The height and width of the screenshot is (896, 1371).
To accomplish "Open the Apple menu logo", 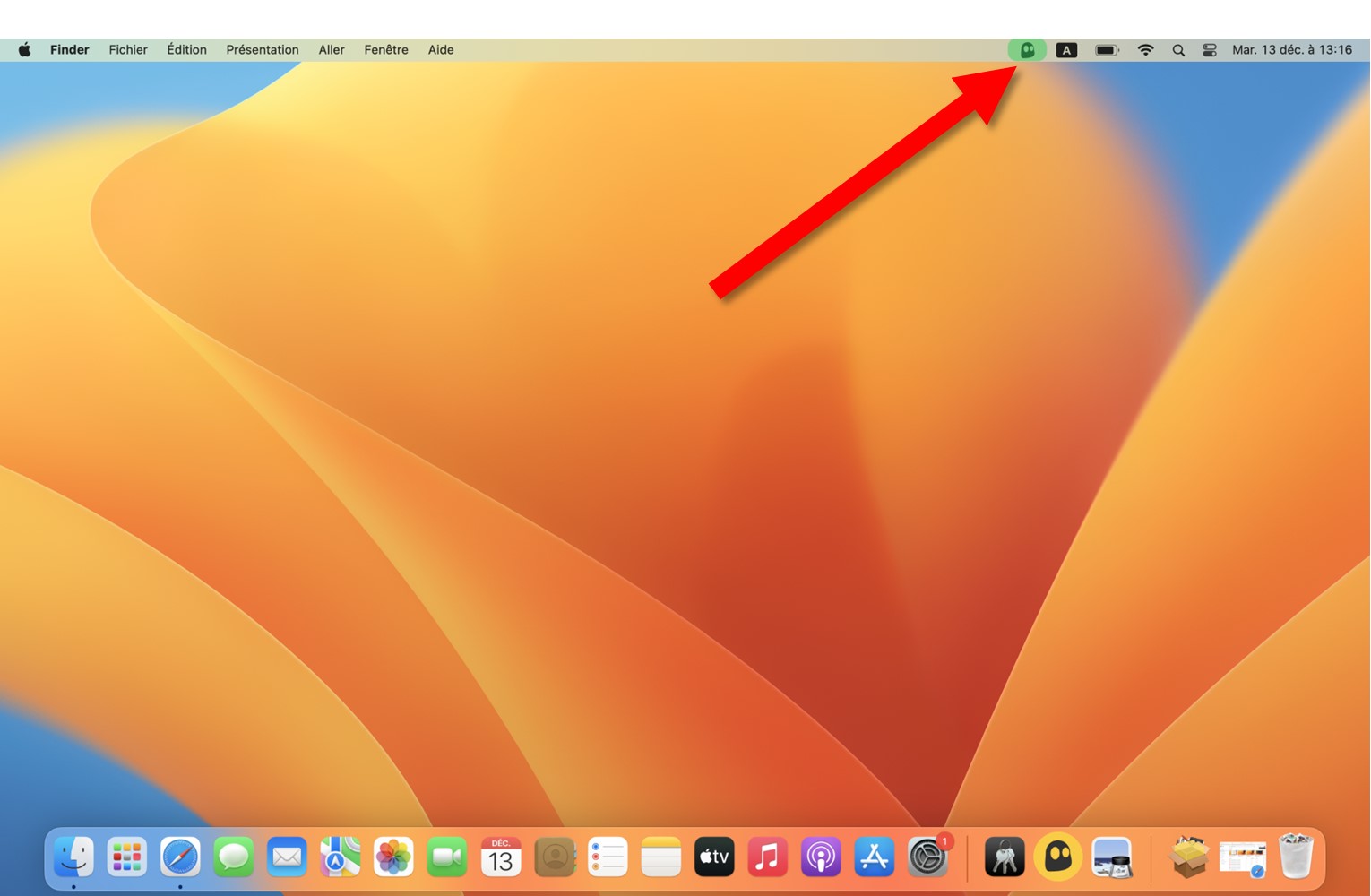I will 24,50.
